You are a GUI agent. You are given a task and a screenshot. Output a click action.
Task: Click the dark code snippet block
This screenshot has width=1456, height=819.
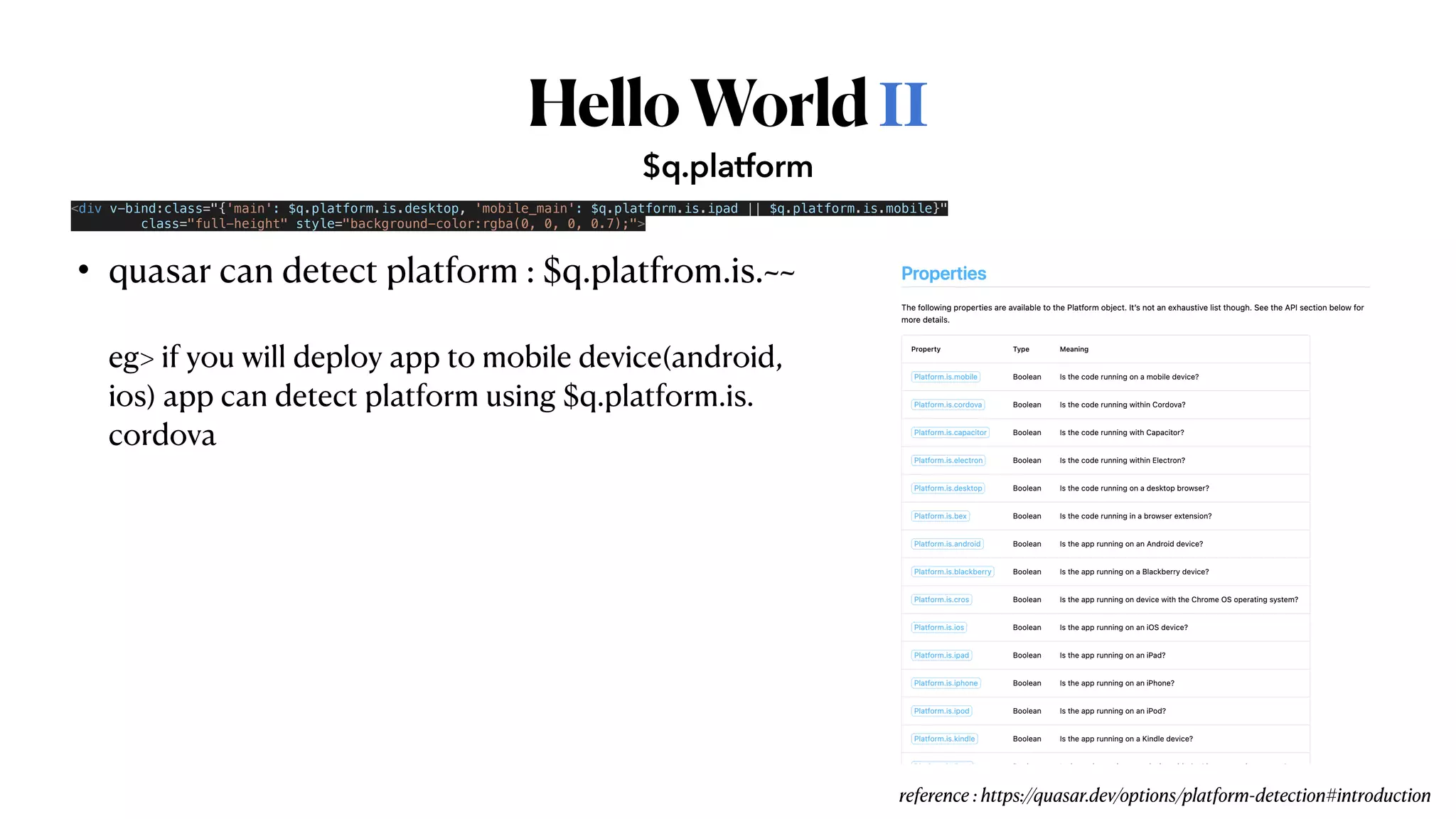[508, 215]
